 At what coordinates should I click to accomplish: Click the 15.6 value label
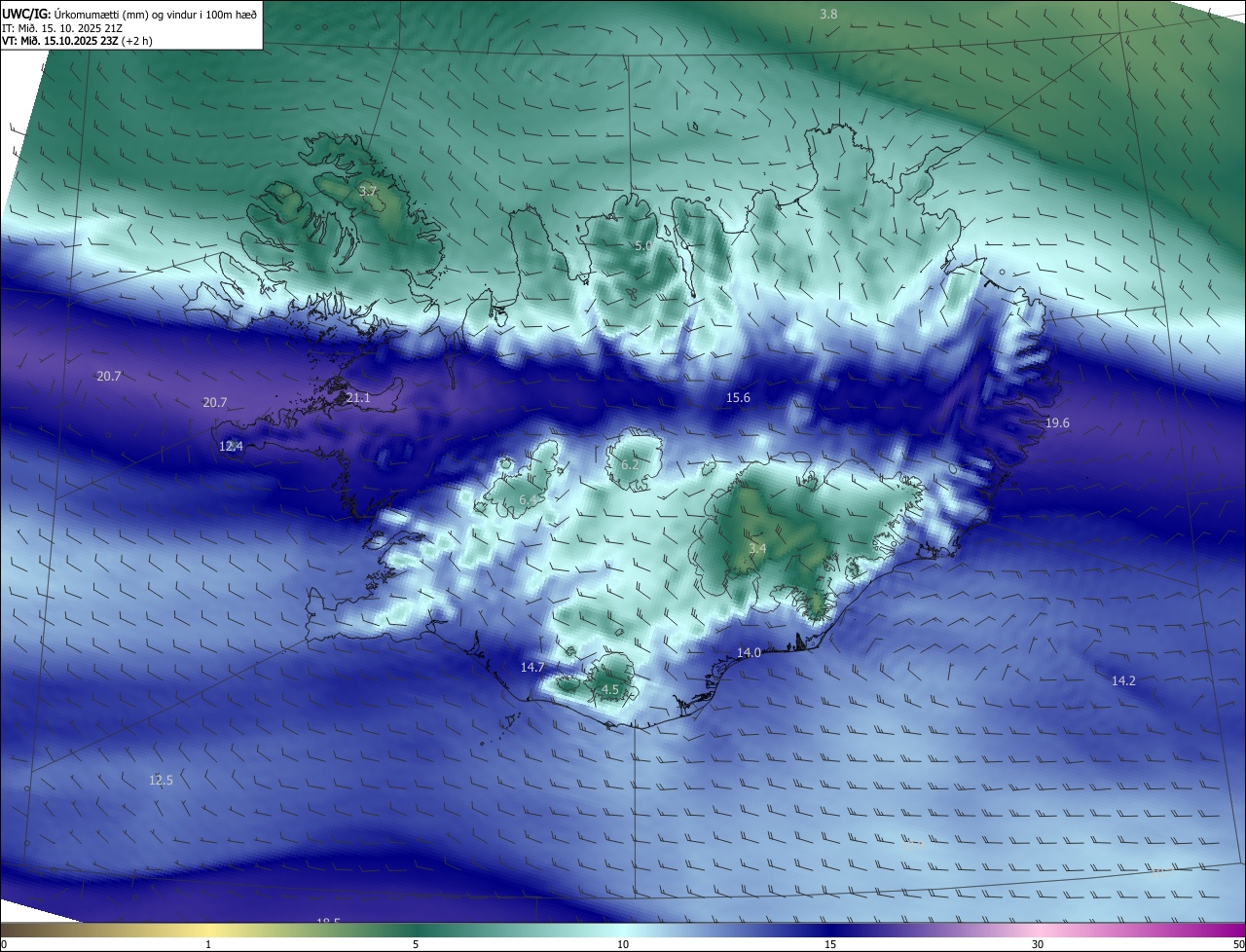(x=738, y=398)
